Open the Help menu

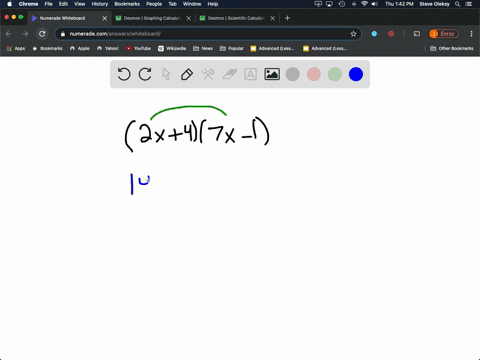coord(213,4)
